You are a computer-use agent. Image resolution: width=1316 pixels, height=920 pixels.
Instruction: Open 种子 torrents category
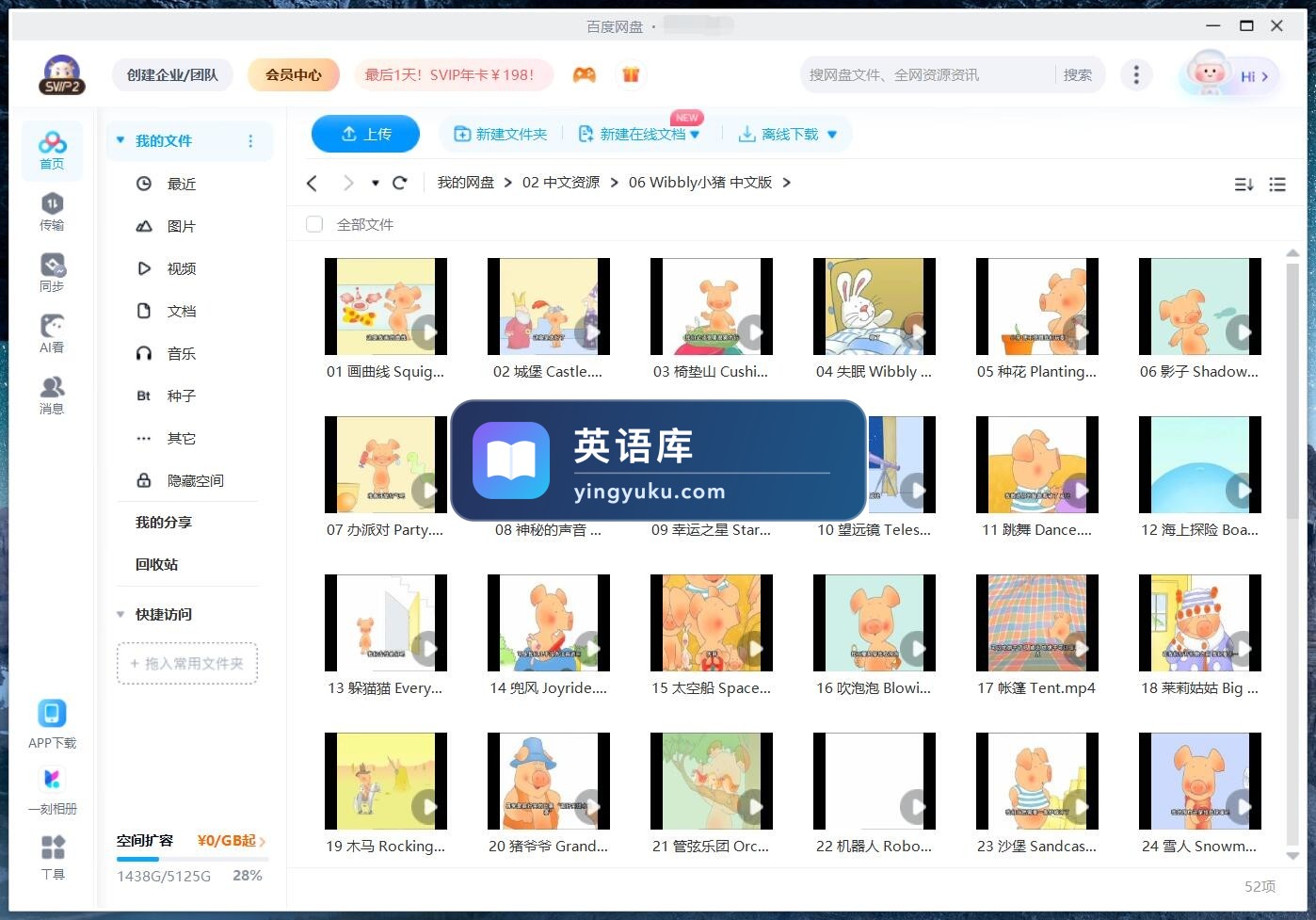[x=182, y=395]
